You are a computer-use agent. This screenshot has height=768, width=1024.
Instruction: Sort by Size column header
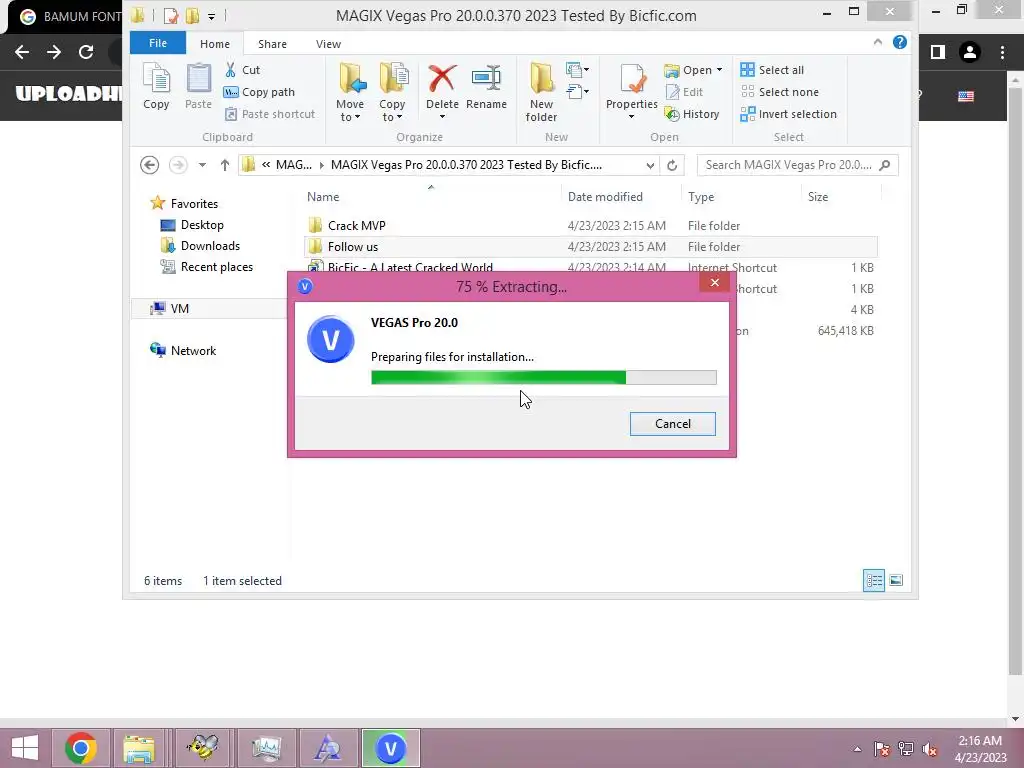[x=818, y=197]
